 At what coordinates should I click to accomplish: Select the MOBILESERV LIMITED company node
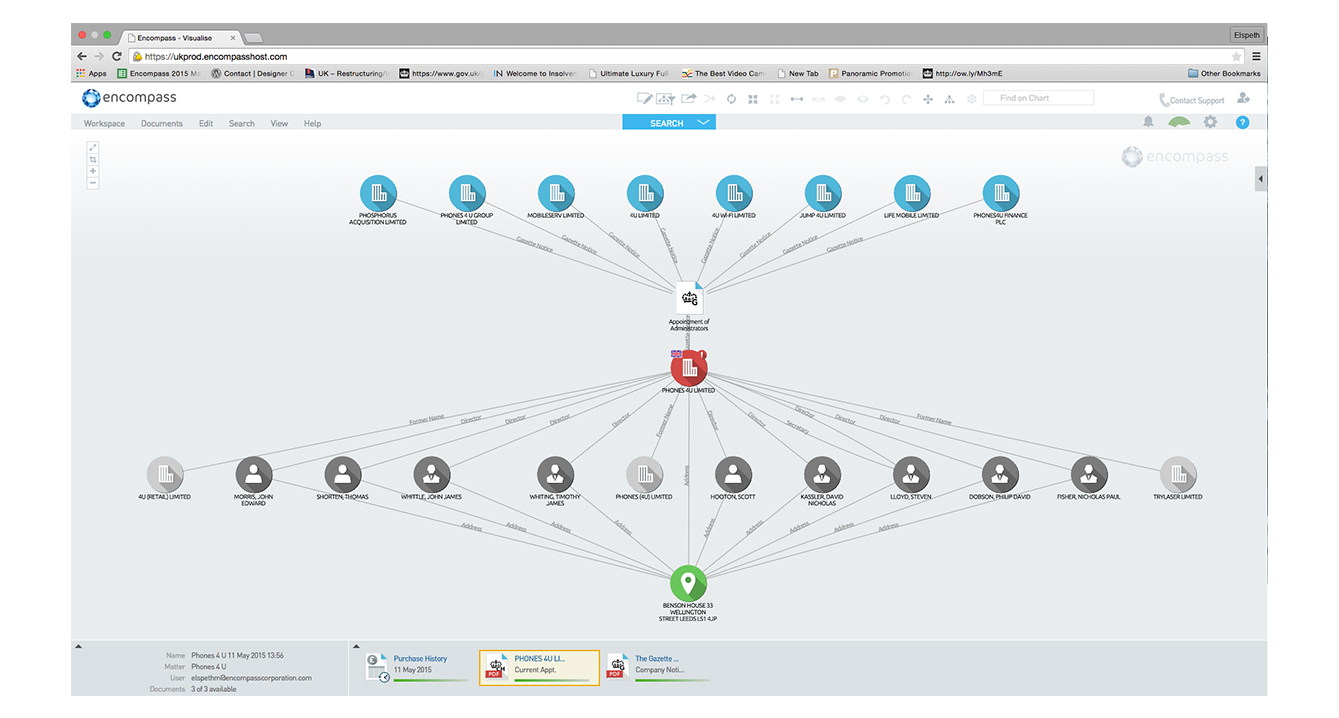556,193
